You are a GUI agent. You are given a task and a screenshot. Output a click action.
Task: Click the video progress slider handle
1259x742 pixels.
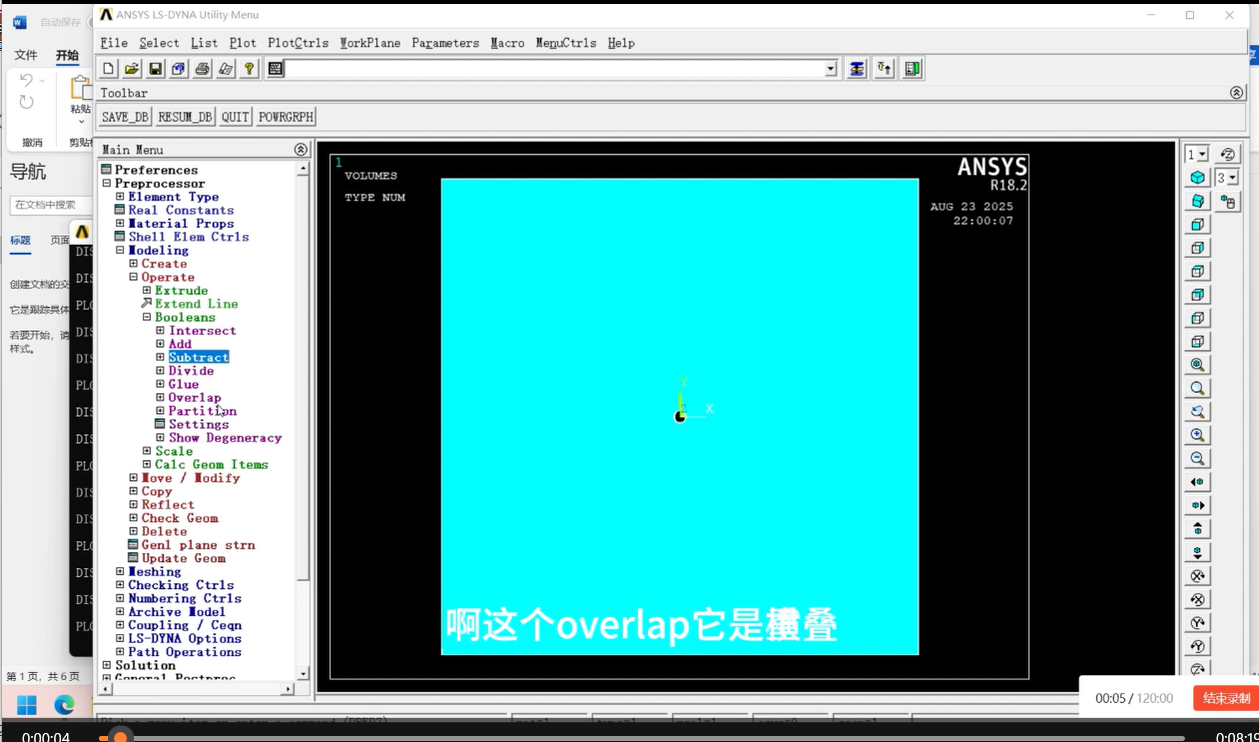pos(120,738)
